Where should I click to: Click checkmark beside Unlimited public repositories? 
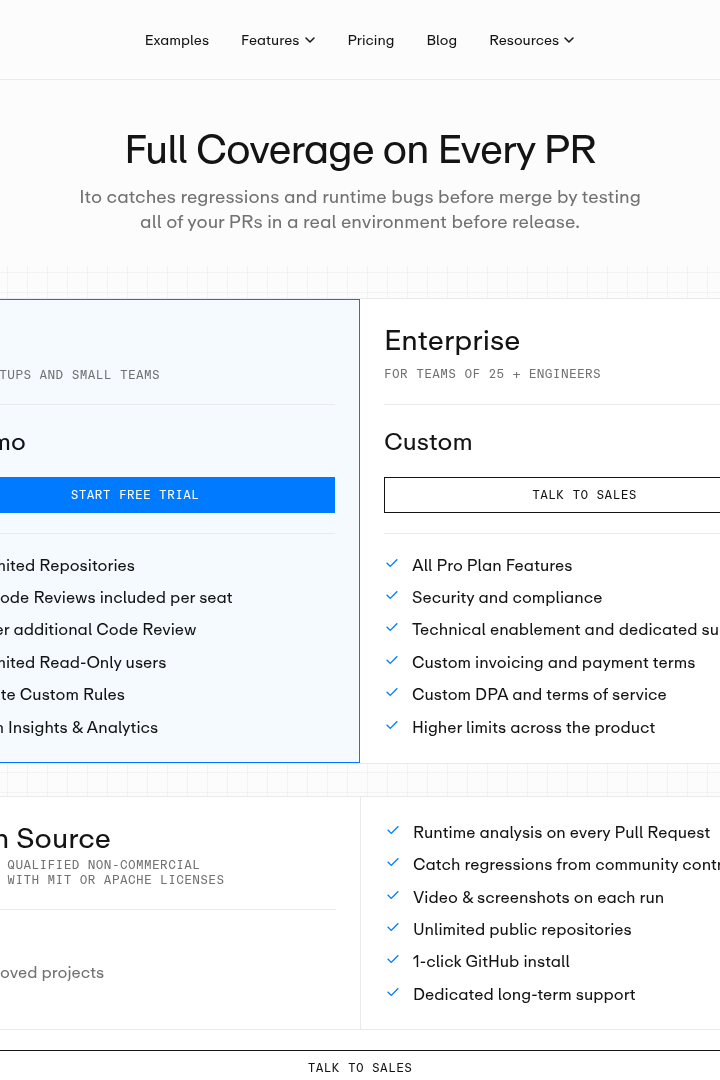[393, 927]
